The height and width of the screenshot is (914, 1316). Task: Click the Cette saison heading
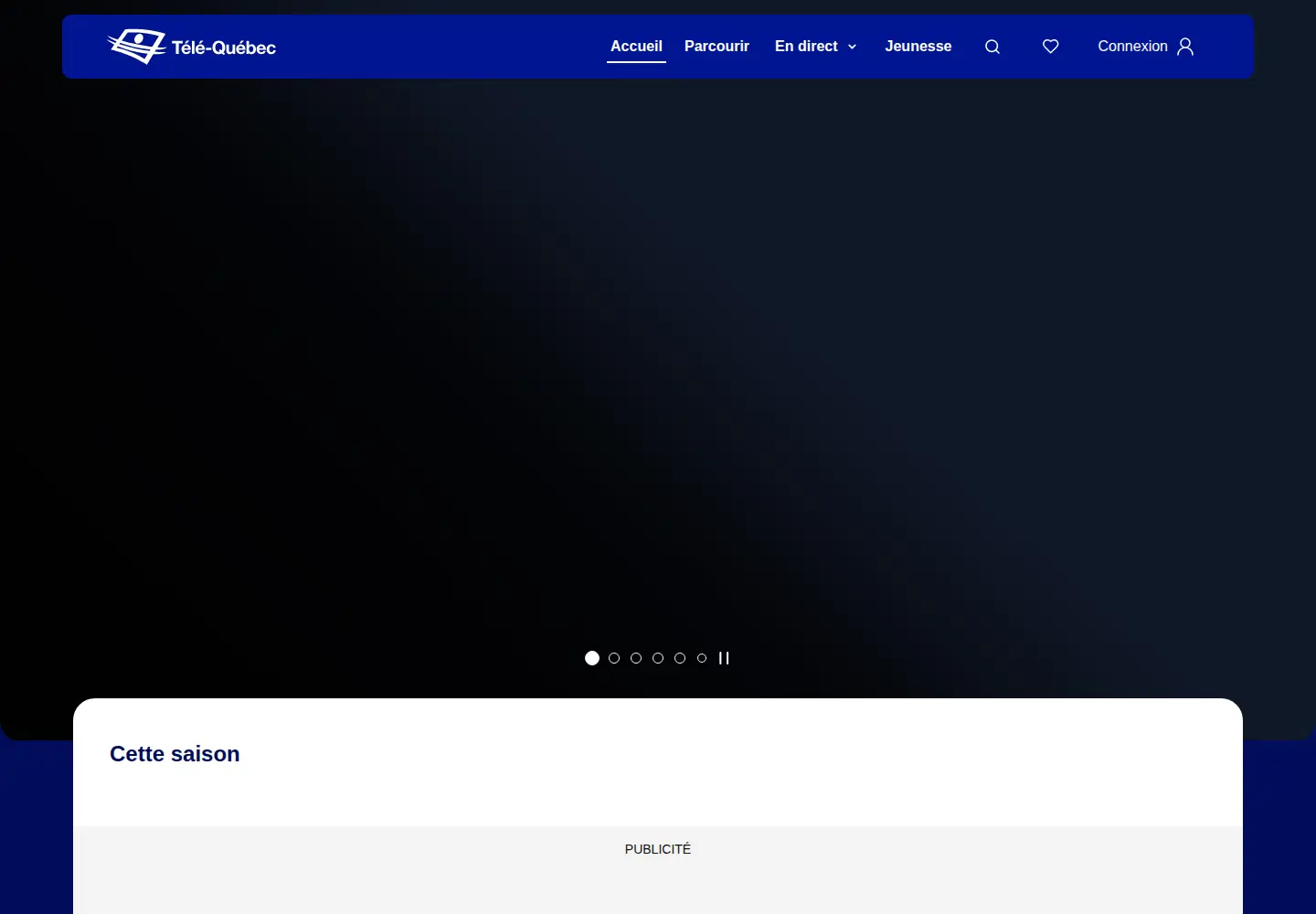[175, 754]
